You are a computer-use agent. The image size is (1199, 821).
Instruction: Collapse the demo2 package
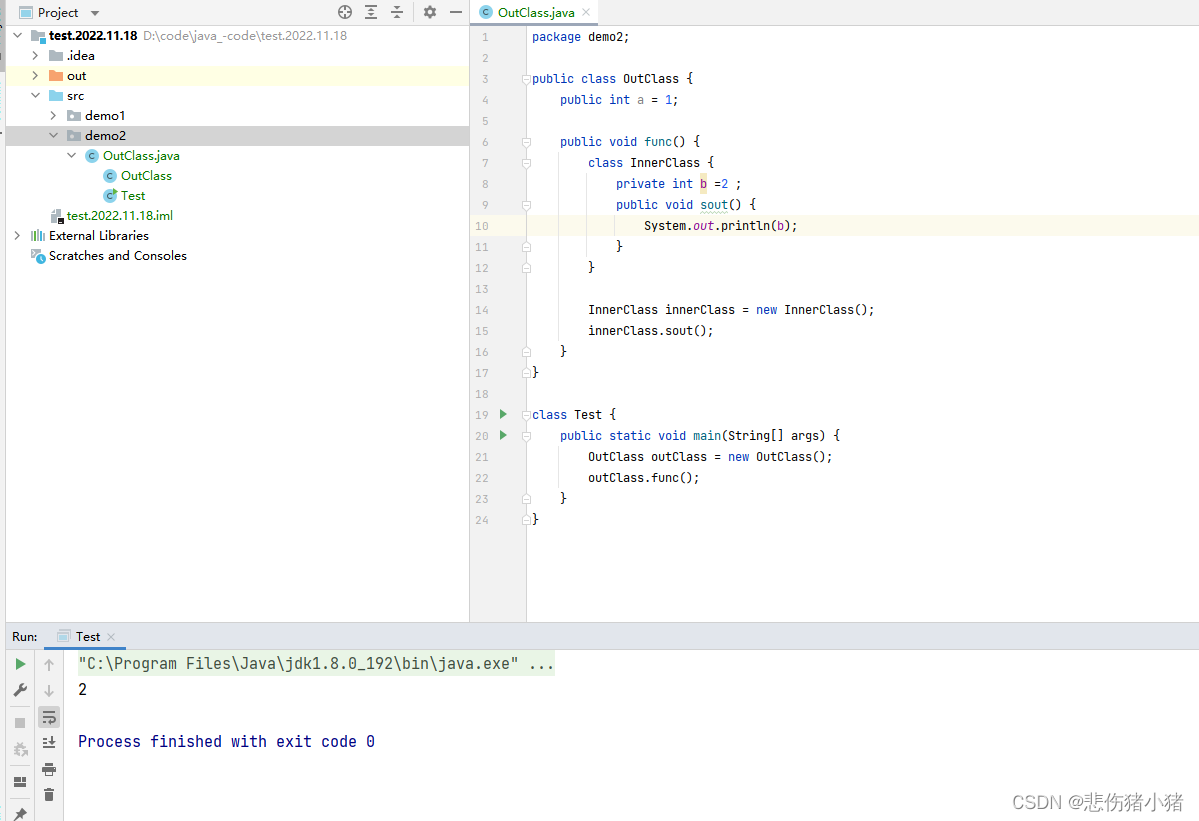point(54,135)
